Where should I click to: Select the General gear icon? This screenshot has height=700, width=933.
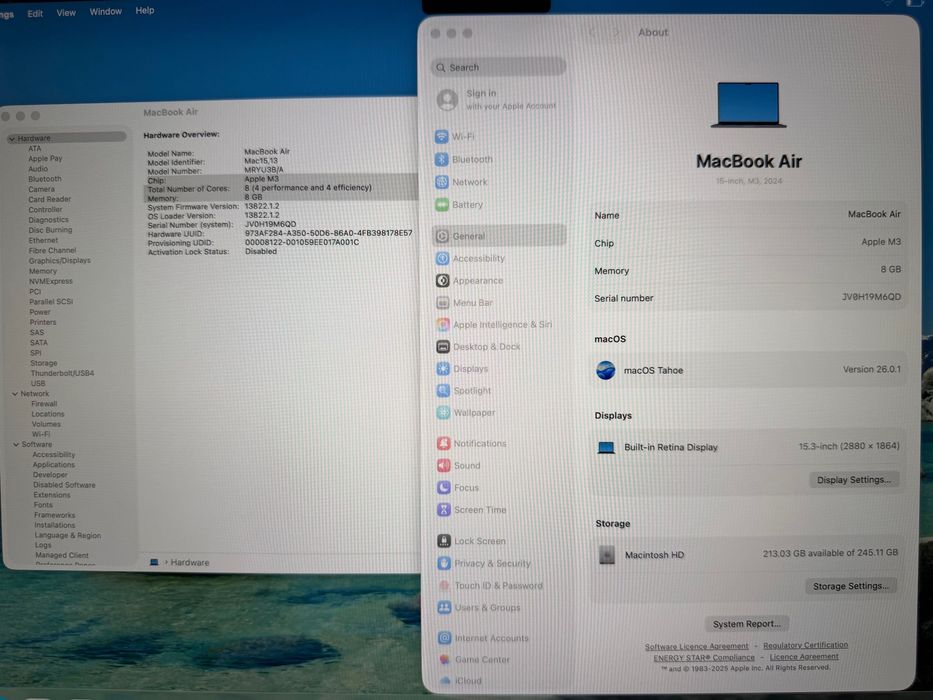click(x=442, y=236)
